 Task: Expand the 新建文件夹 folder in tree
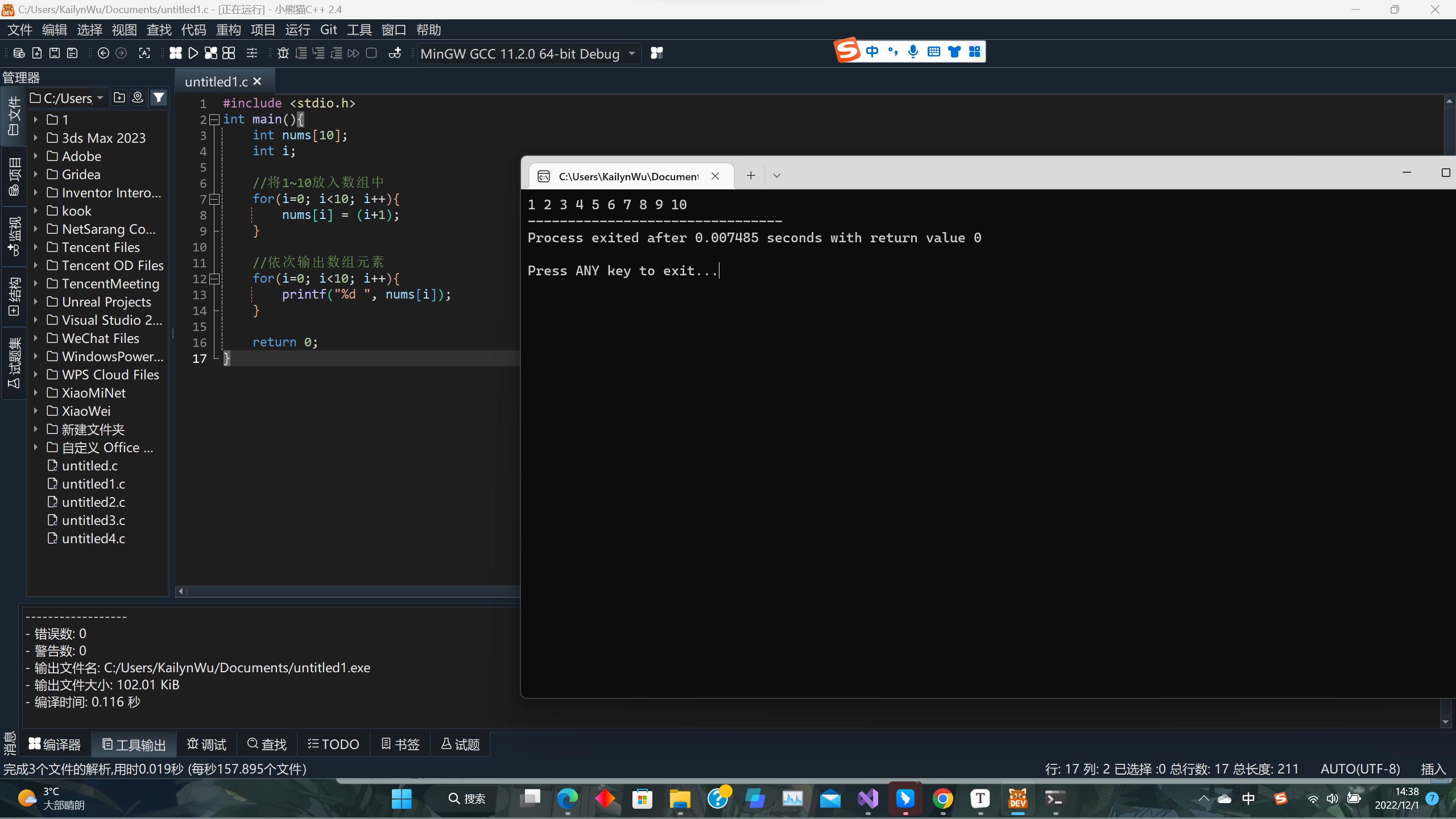tap(36, 429)
